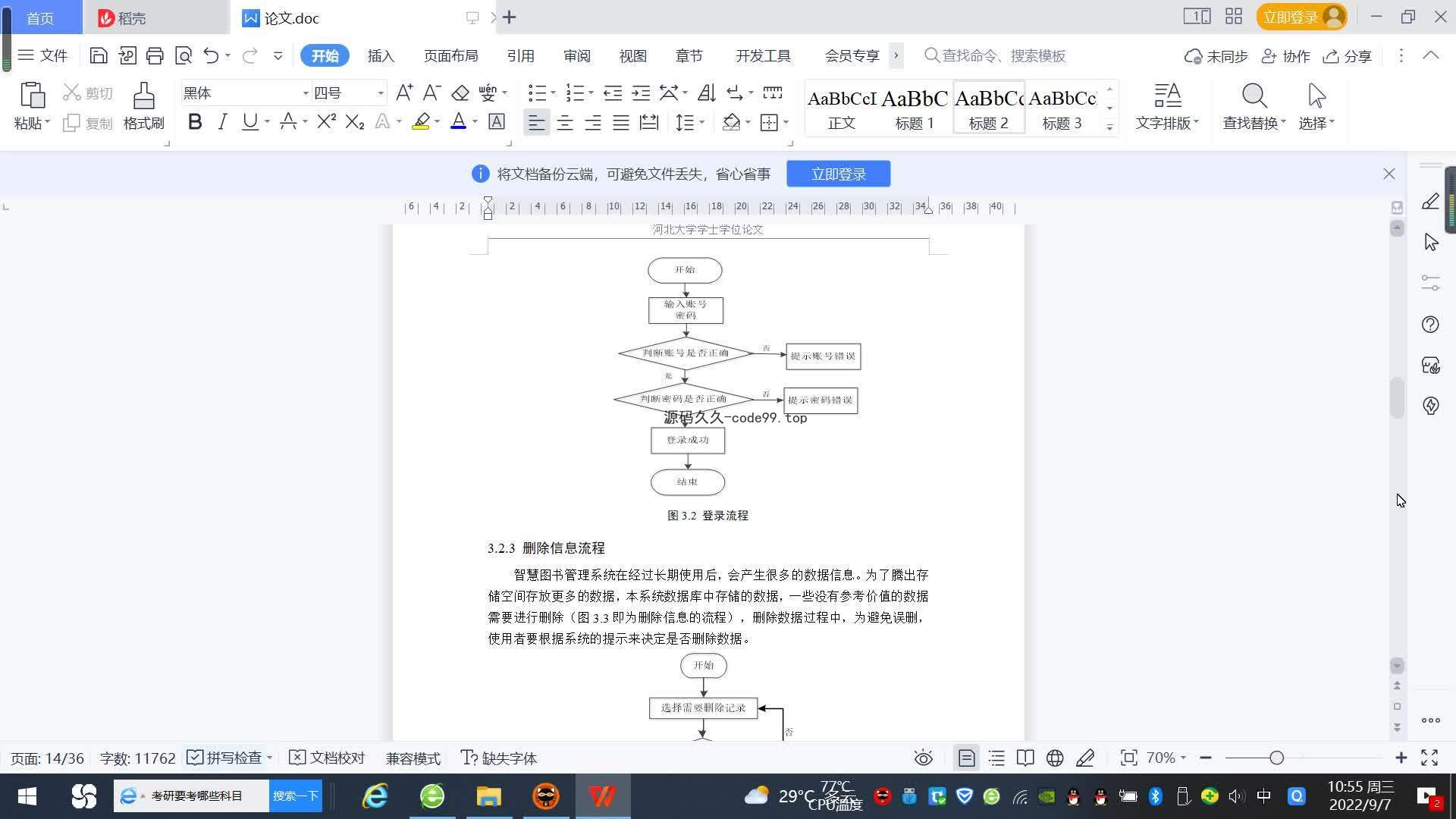Switch to the References tab
Screen dimensions: 1456x819
coord(520,55)
